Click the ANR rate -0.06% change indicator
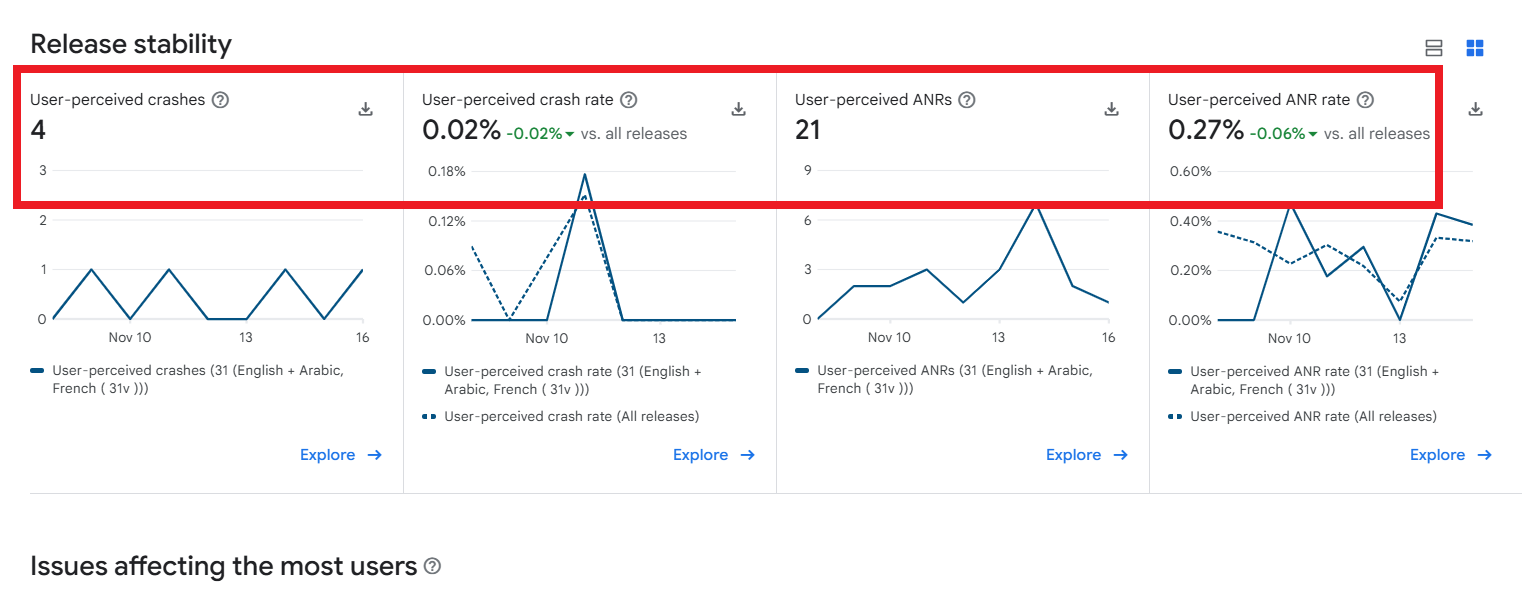This screenshot has width=1527, height=589. click(1283, 134)
